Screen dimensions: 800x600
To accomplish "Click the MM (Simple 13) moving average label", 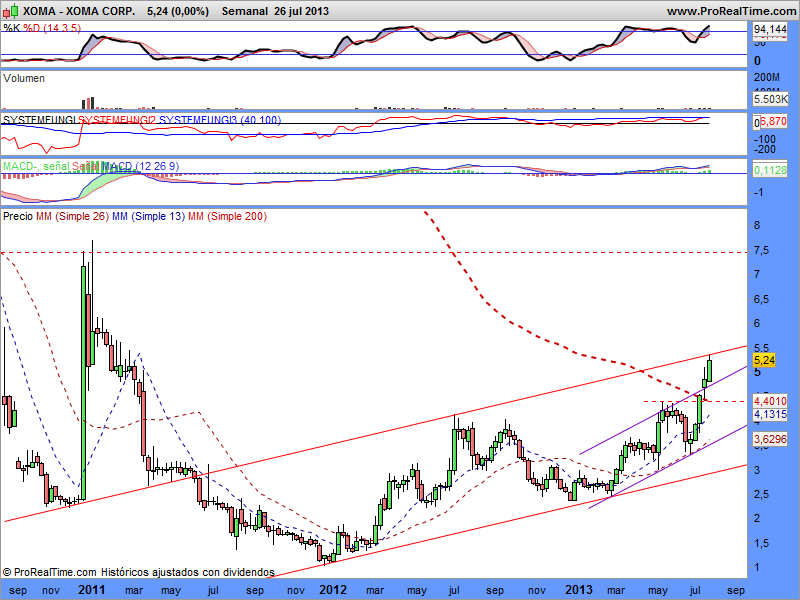I will pos(148,216).
